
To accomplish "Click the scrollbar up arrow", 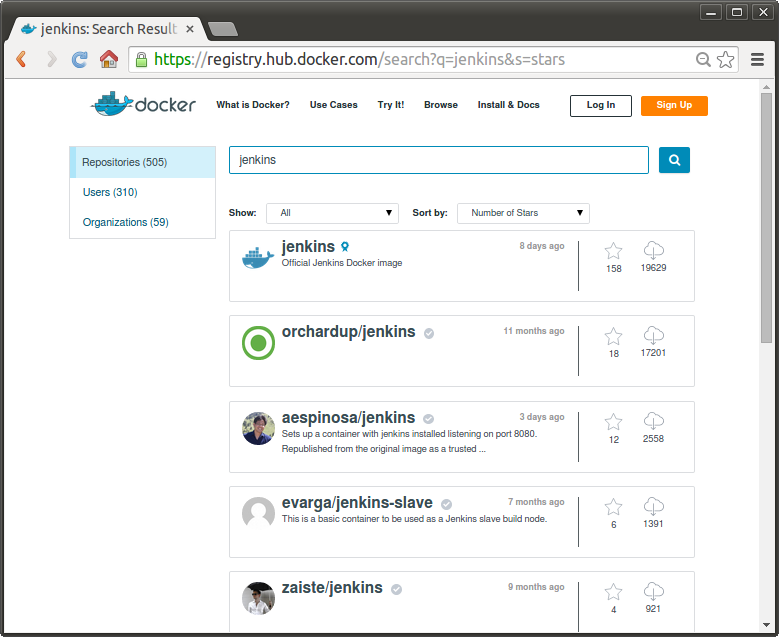I will [x=766, y=87].
